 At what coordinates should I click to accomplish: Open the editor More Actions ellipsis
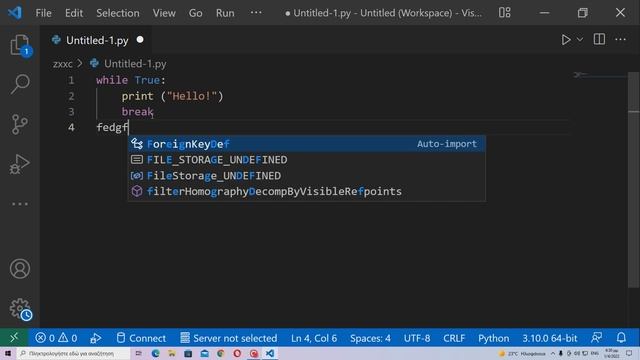tap(620, 40)
